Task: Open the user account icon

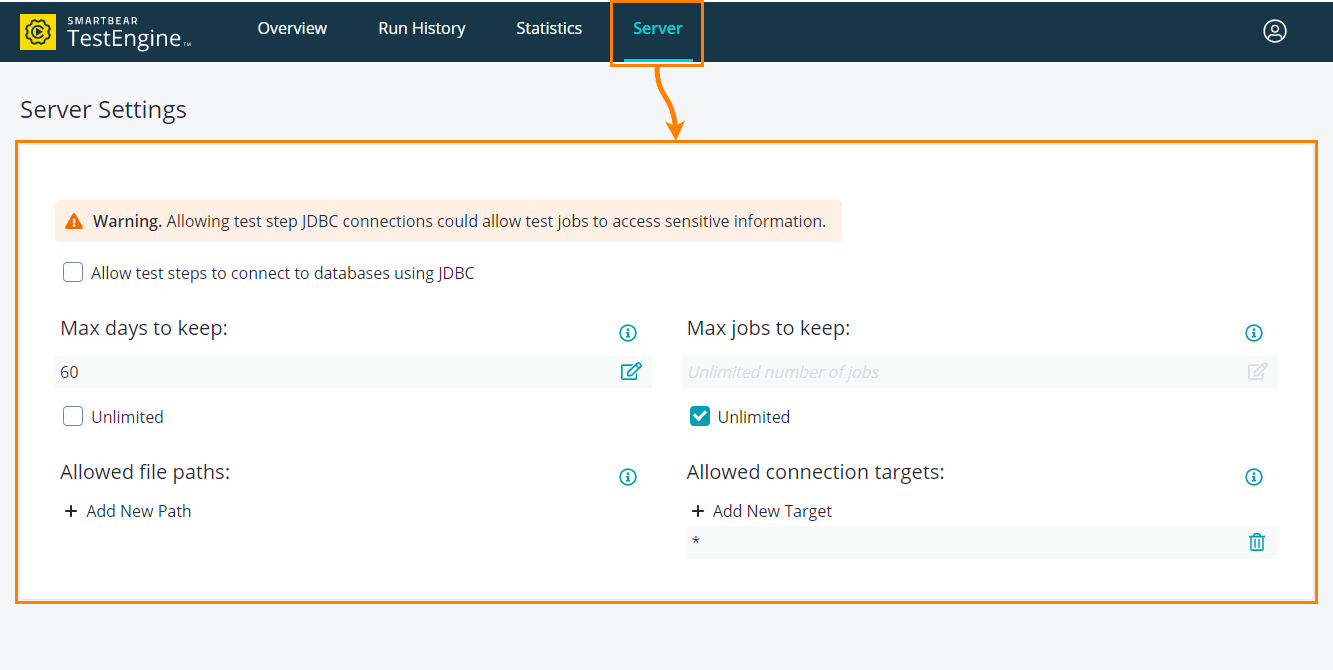Action: click(1275, 31)
